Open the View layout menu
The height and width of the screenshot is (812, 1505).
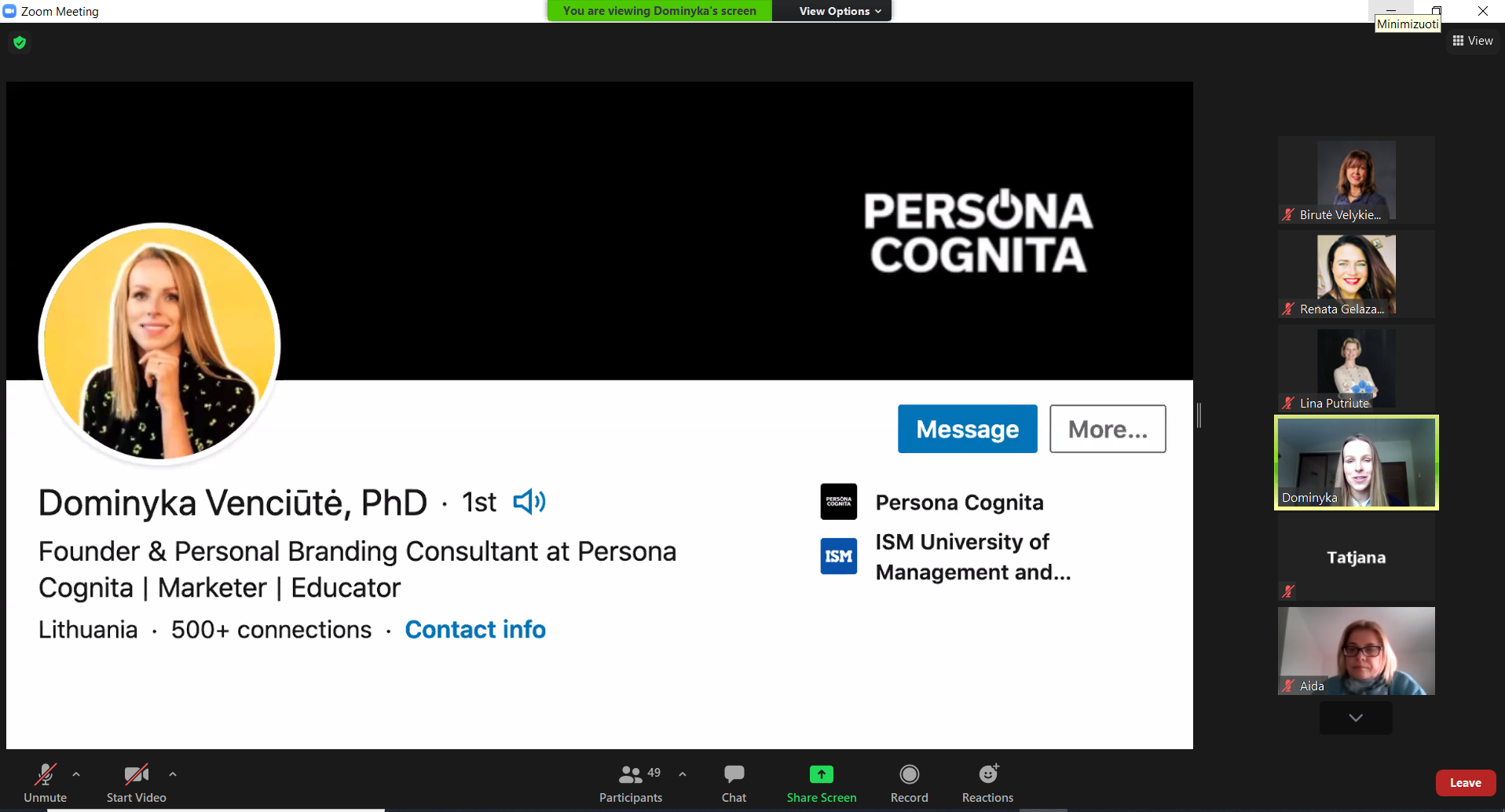pos(1473,41)
